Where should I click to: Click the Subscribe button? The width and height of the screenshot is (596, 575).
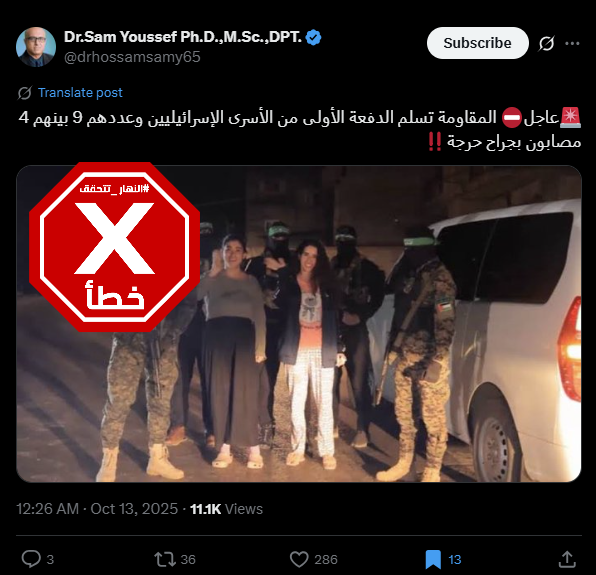477,43
